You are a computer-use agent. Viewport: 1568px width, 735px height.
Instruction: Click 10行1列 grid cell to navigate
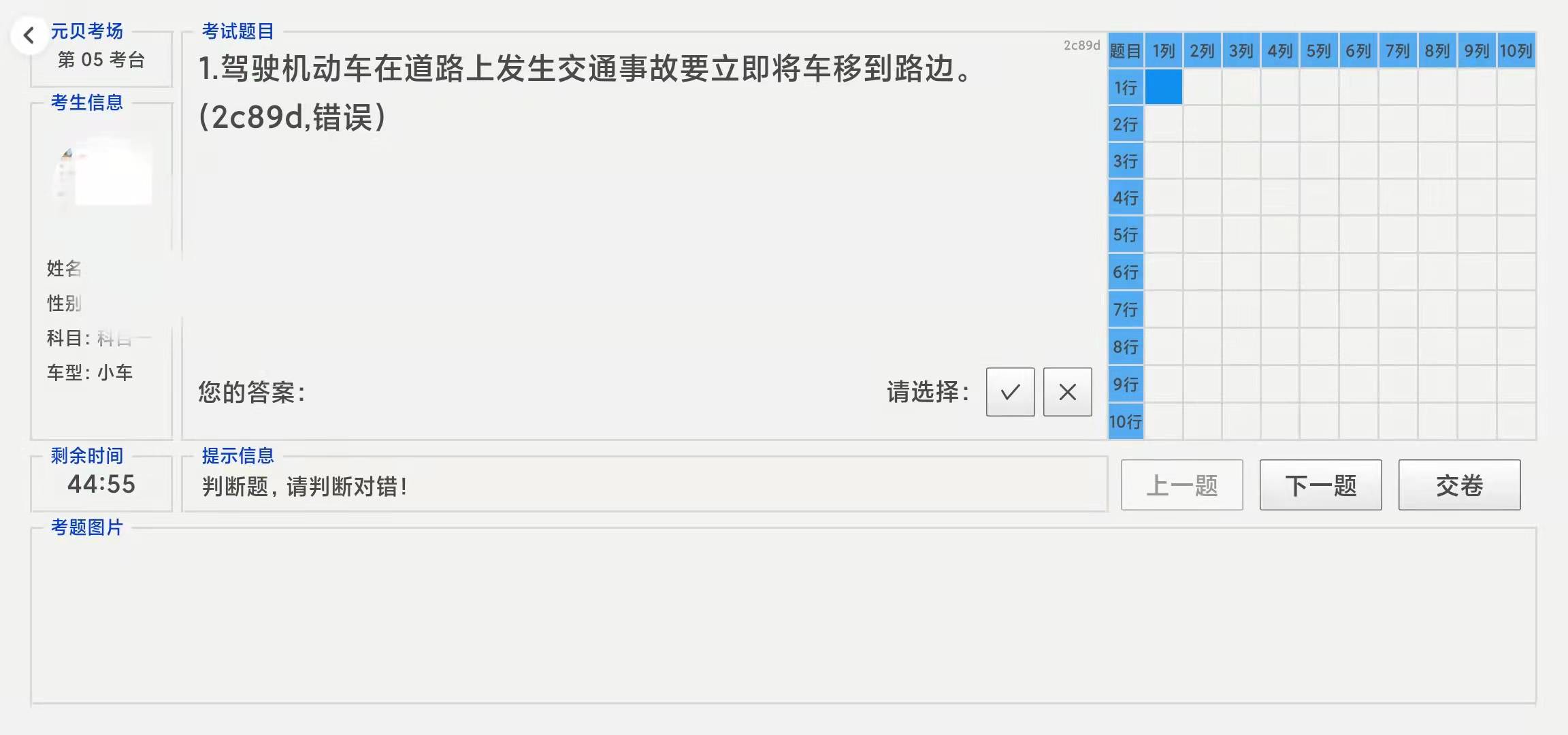click(1164, 421)
